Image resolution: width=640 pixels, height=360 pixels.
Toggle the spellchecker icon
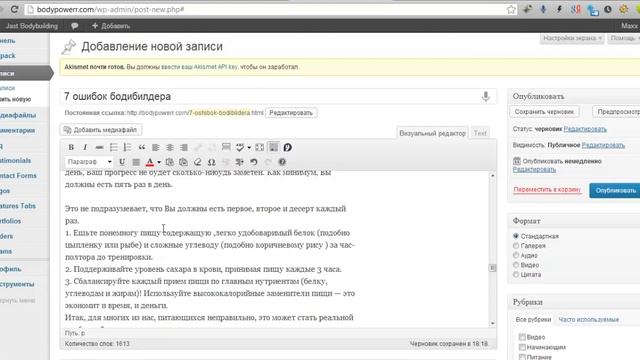240,147
